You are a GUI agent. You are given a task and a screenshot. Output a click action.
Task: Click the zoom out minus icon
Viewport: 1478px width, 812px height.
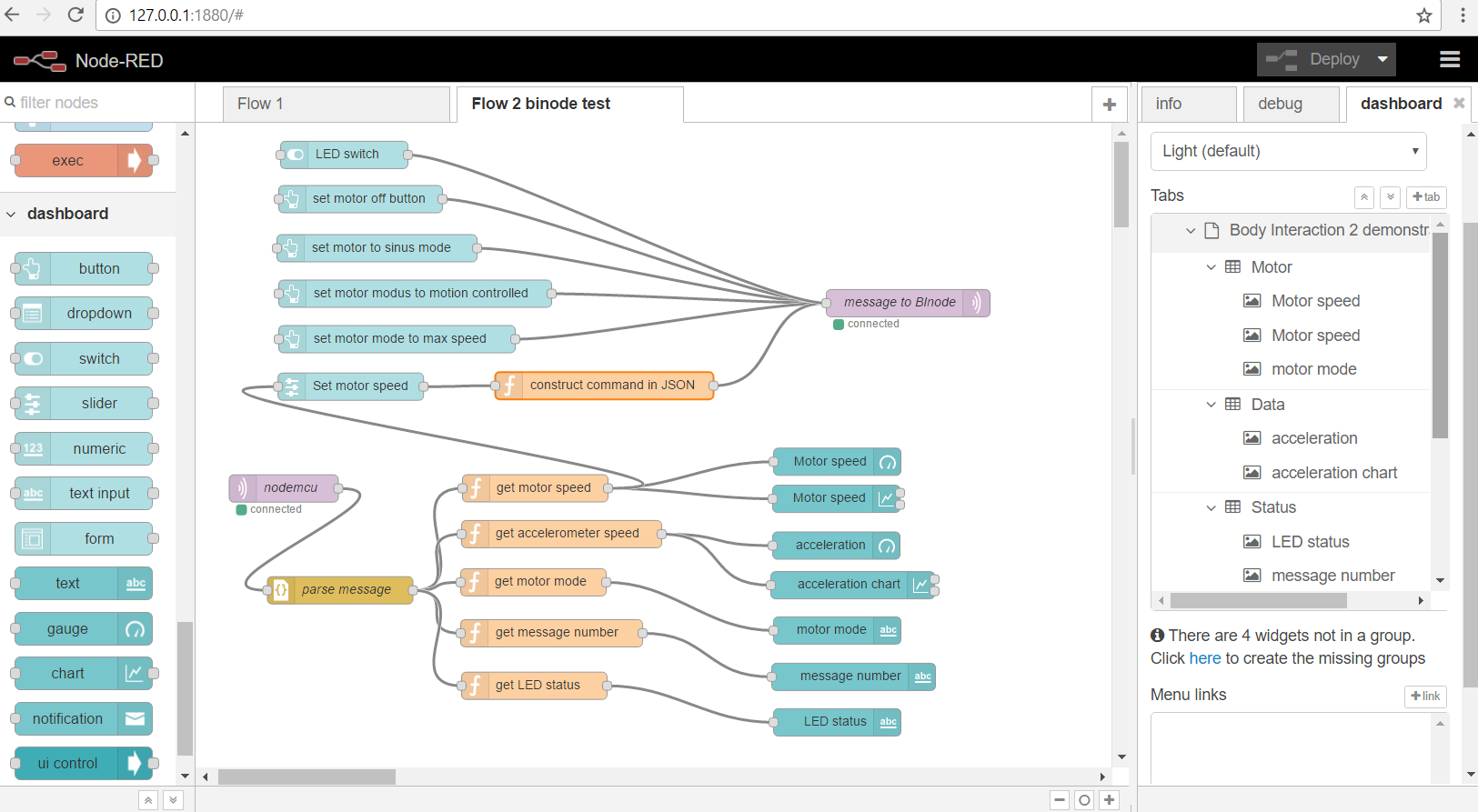1060,800
